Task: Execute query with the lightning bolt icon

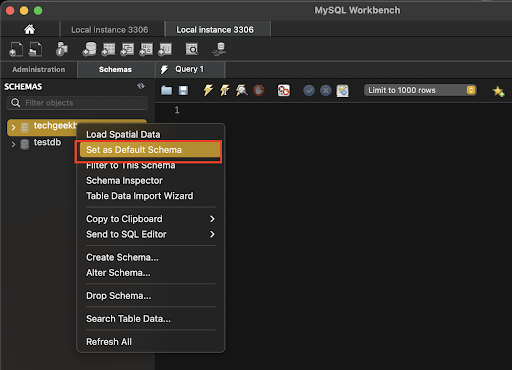Action: [208, 90]
